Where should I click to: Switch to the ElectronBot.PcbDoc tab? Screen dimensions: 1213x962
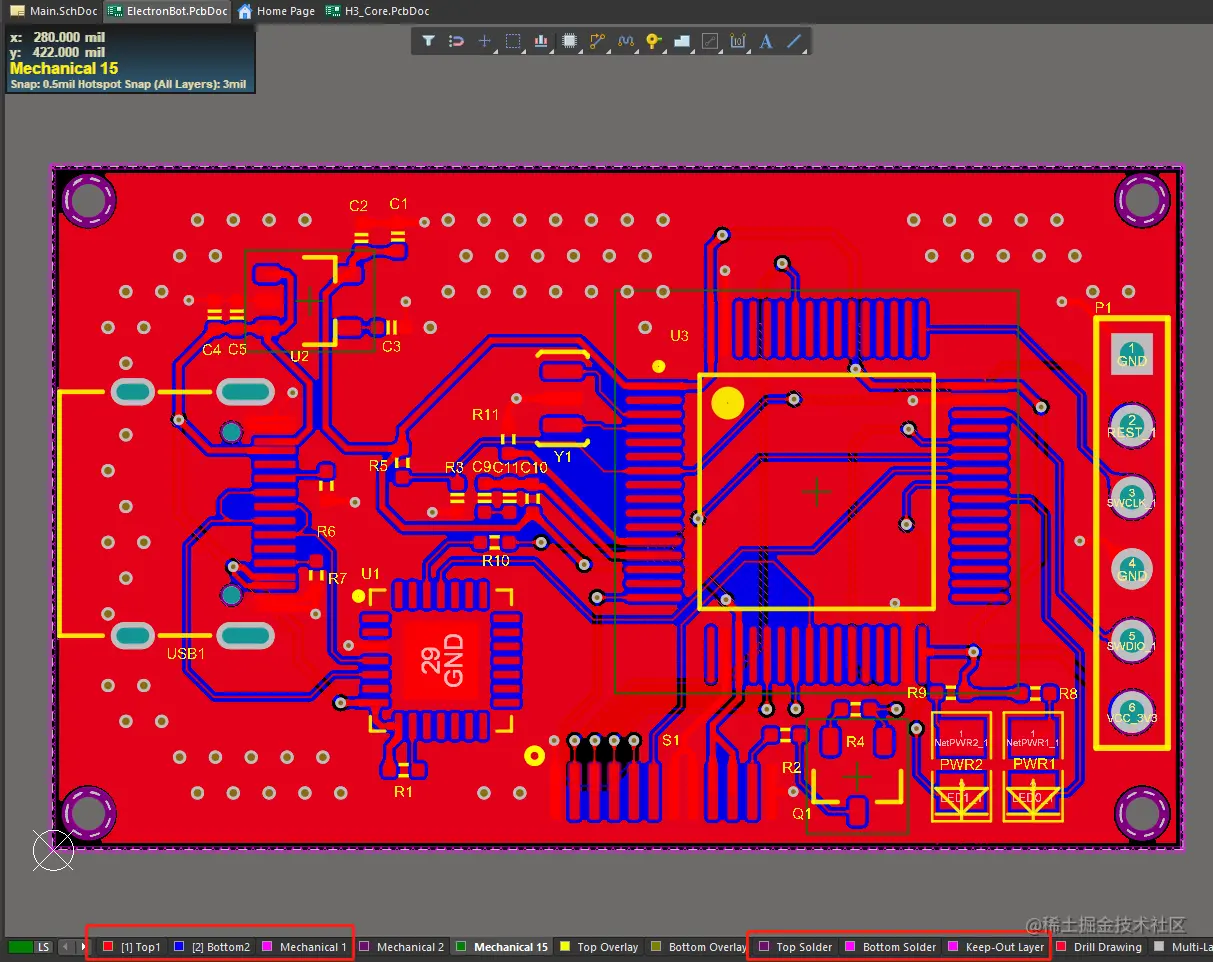pos(167,11)
